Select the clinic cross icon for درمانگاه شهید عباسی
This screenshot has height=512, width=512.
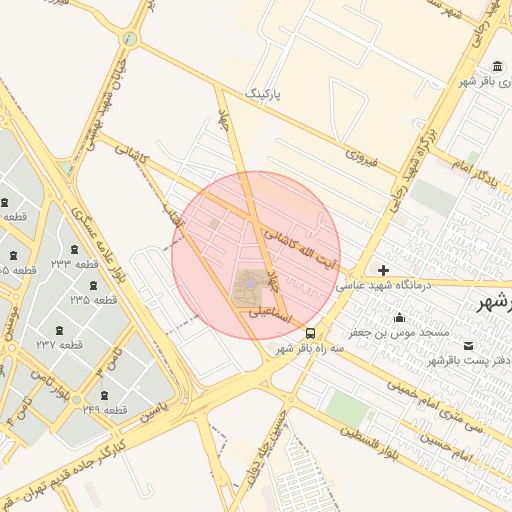pyautogui.click(x=383, y=270)
